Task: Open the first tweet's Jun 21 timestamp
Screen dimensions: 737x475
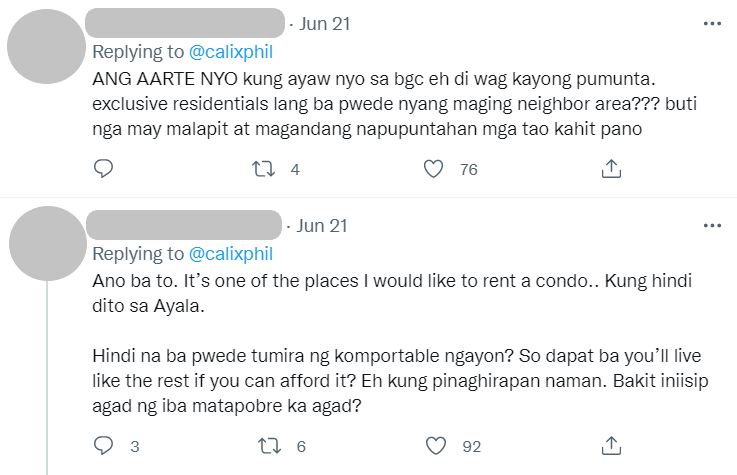Action: (325, 24)
